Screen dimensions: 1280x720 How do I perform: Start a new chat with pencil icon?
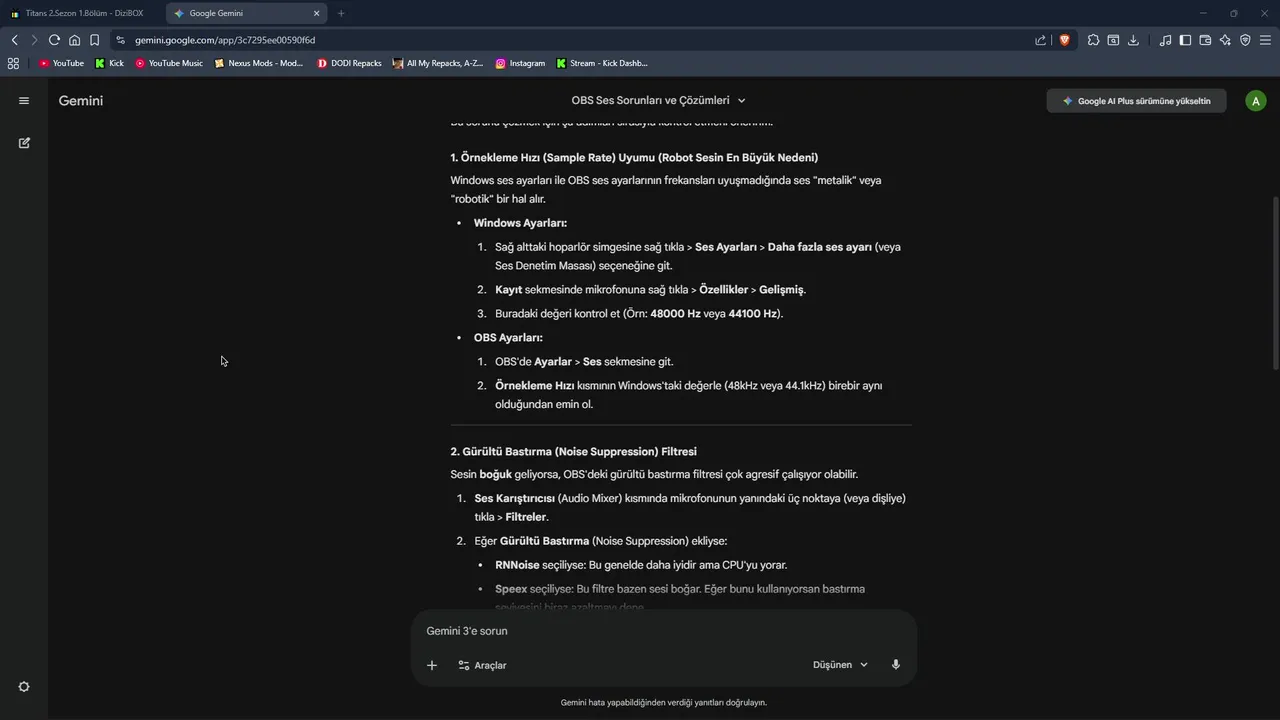(24, 143)
